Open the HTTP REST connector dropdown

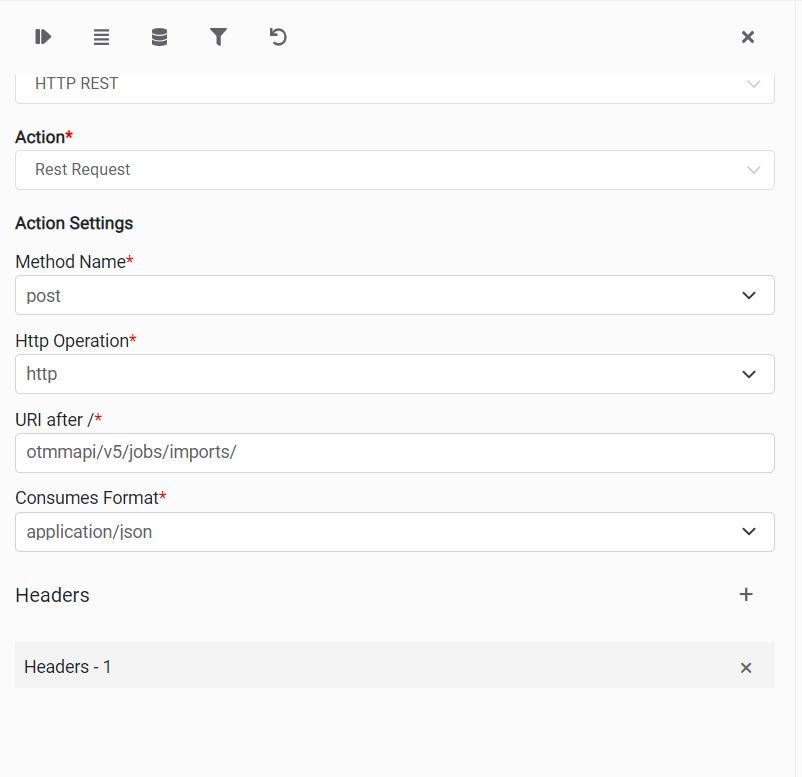click(394, 85)
